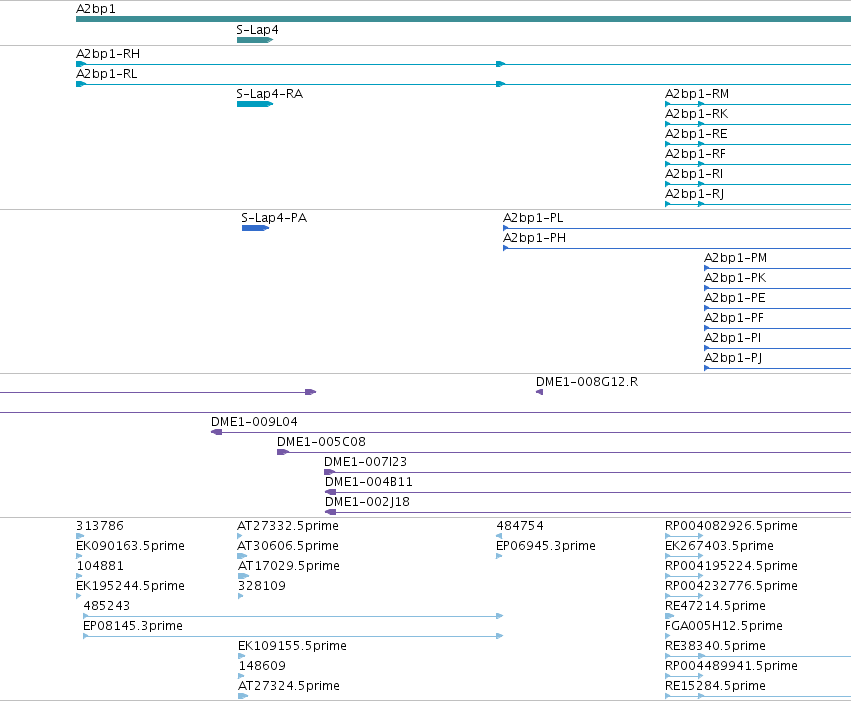
Task: Select the DME1-002J18 clone label
Action: 367,502
